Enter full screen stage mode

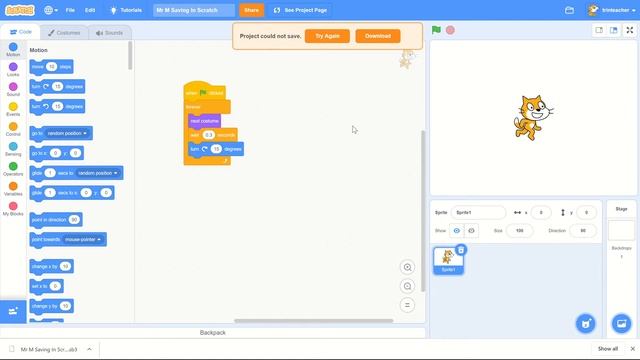pyautogui.click(x=630, y=30)
